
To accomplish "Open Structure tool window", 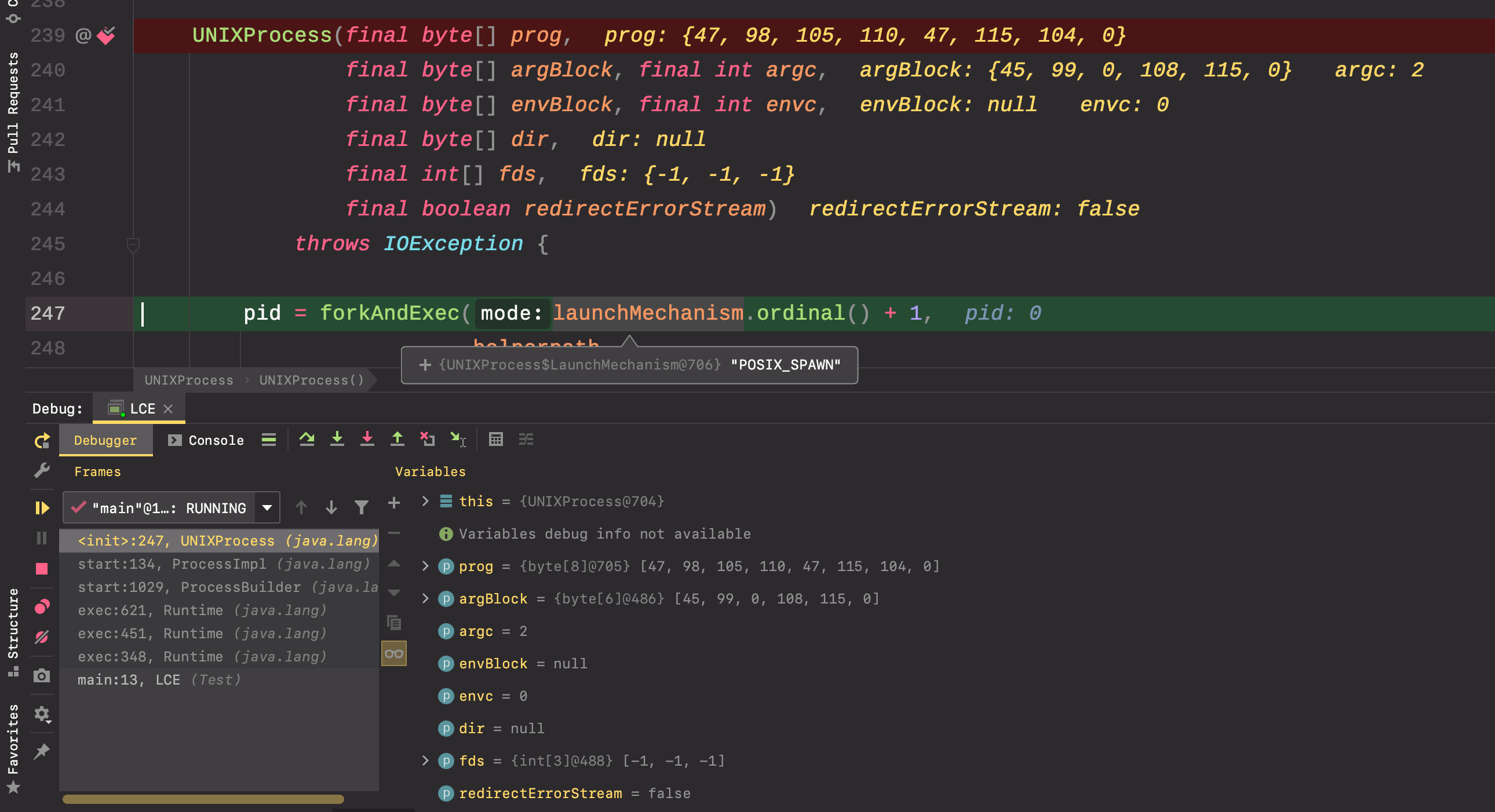I will tap(13, 633).
